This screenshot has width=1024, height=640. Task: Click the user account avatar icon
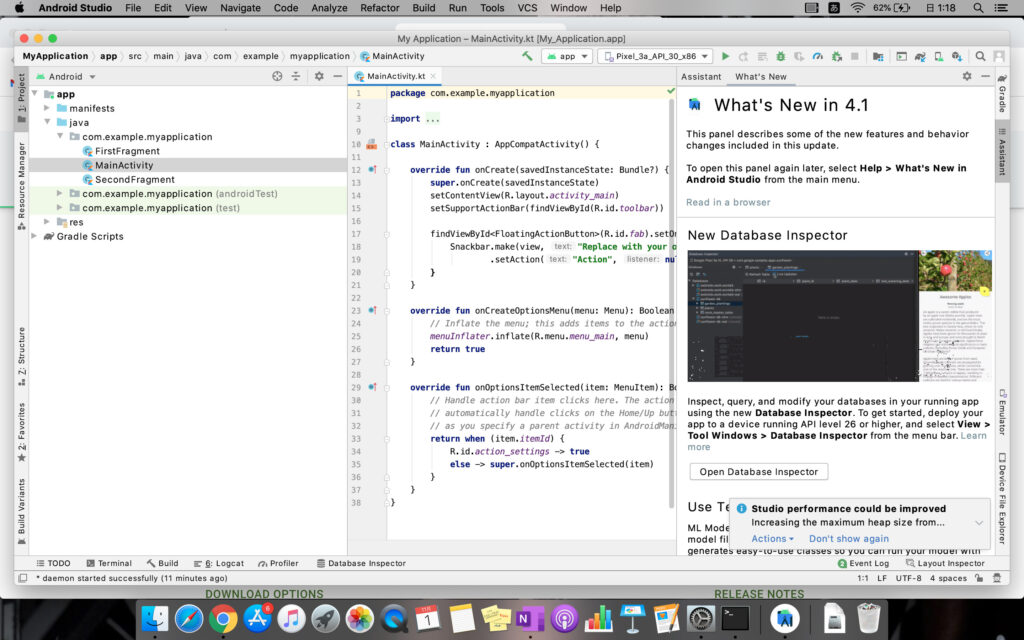(999, 56)
